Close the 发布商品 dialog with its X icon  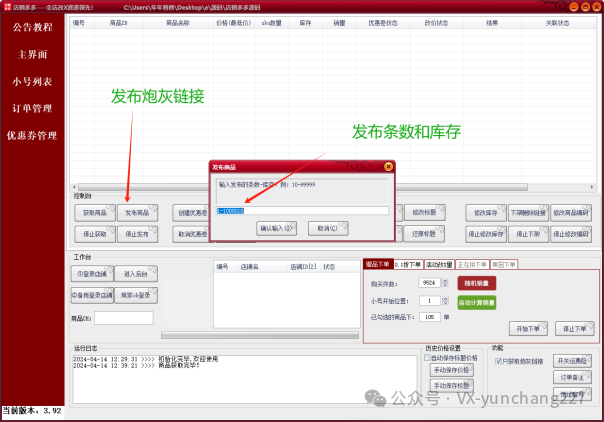click(x=388, y=167)
